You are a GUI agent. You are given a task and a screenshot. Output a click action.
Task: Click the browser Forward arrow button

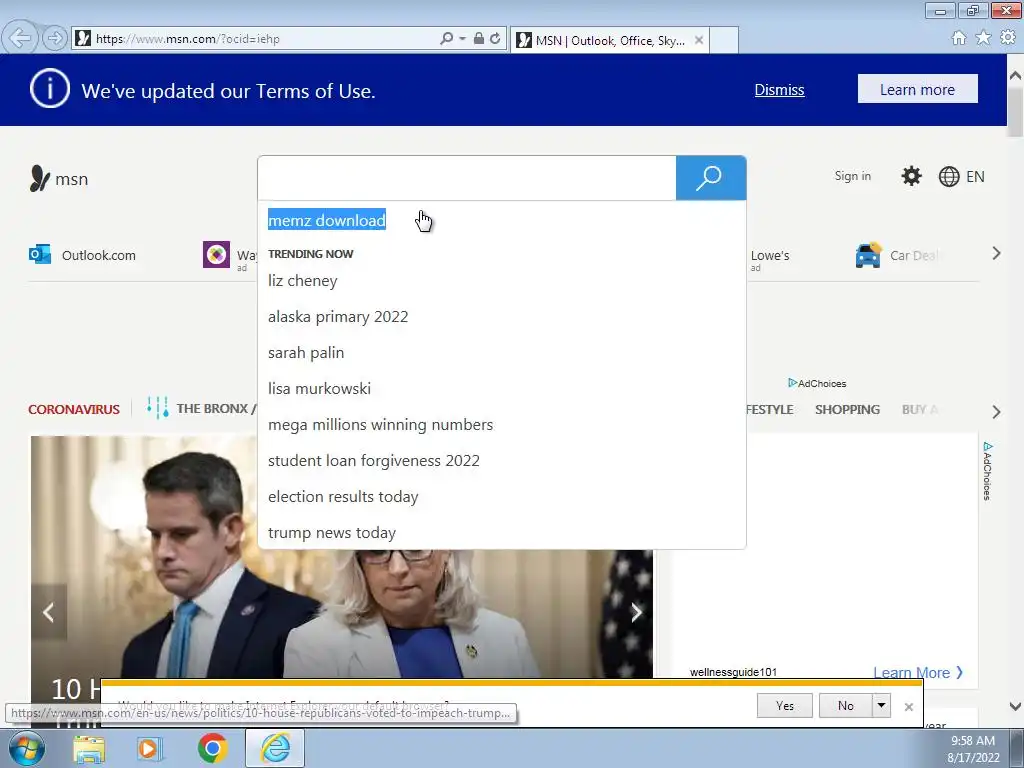point(56,39)
